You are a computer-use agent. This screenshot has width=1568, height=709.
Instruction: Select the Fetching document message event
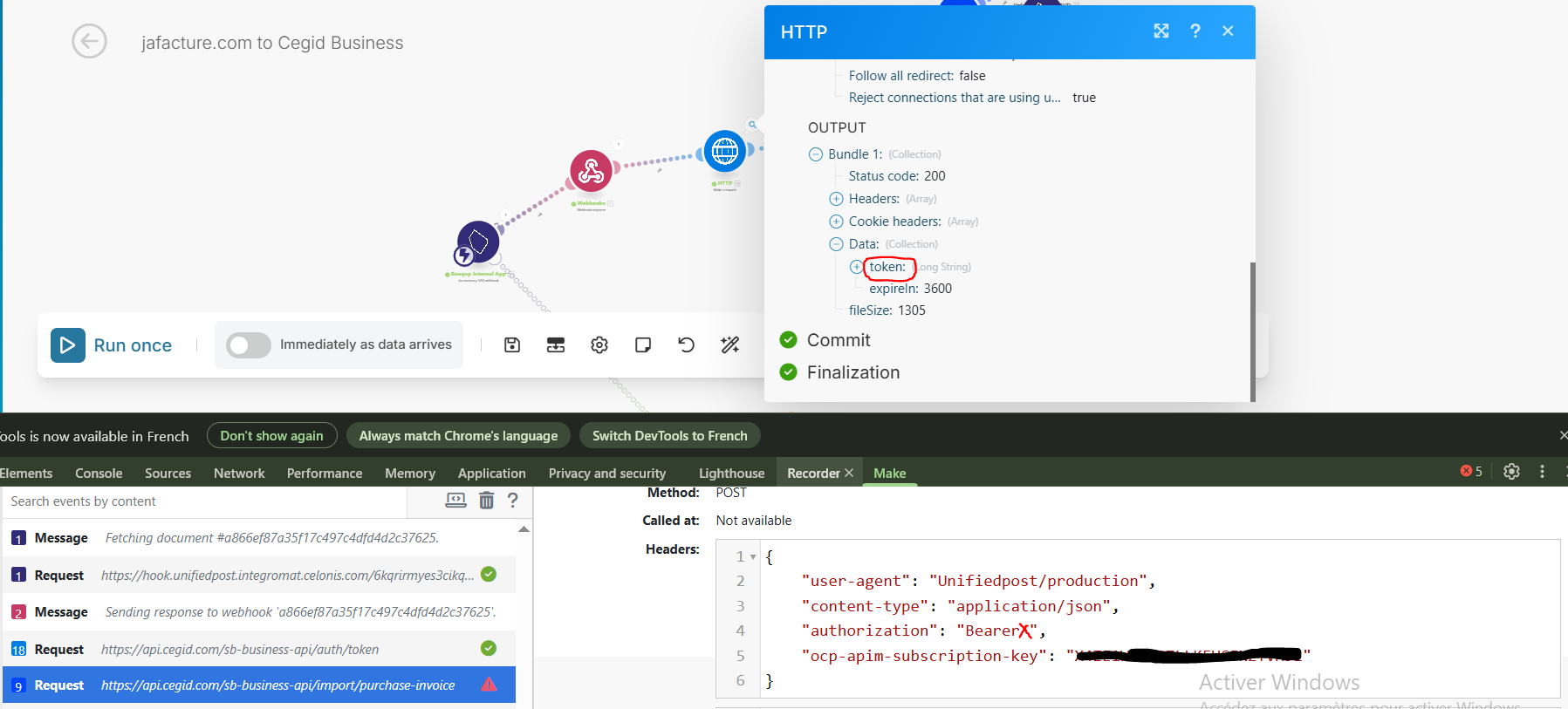(259, 538)
